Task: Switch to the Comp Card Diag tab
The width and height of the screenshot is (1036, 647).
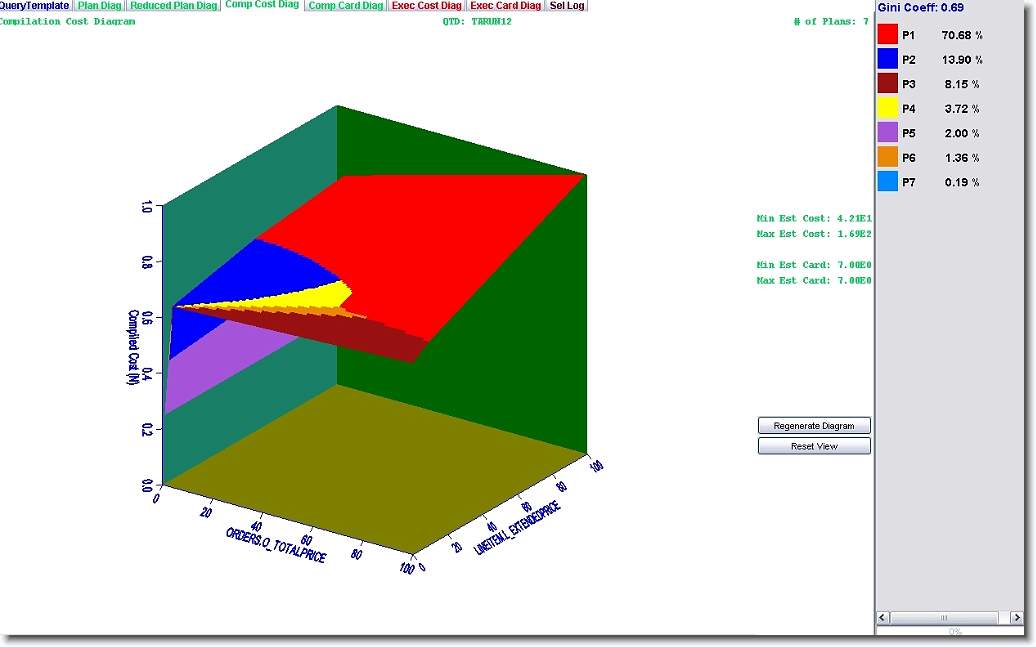Action: pyautogui.click(x=345, y=6)
